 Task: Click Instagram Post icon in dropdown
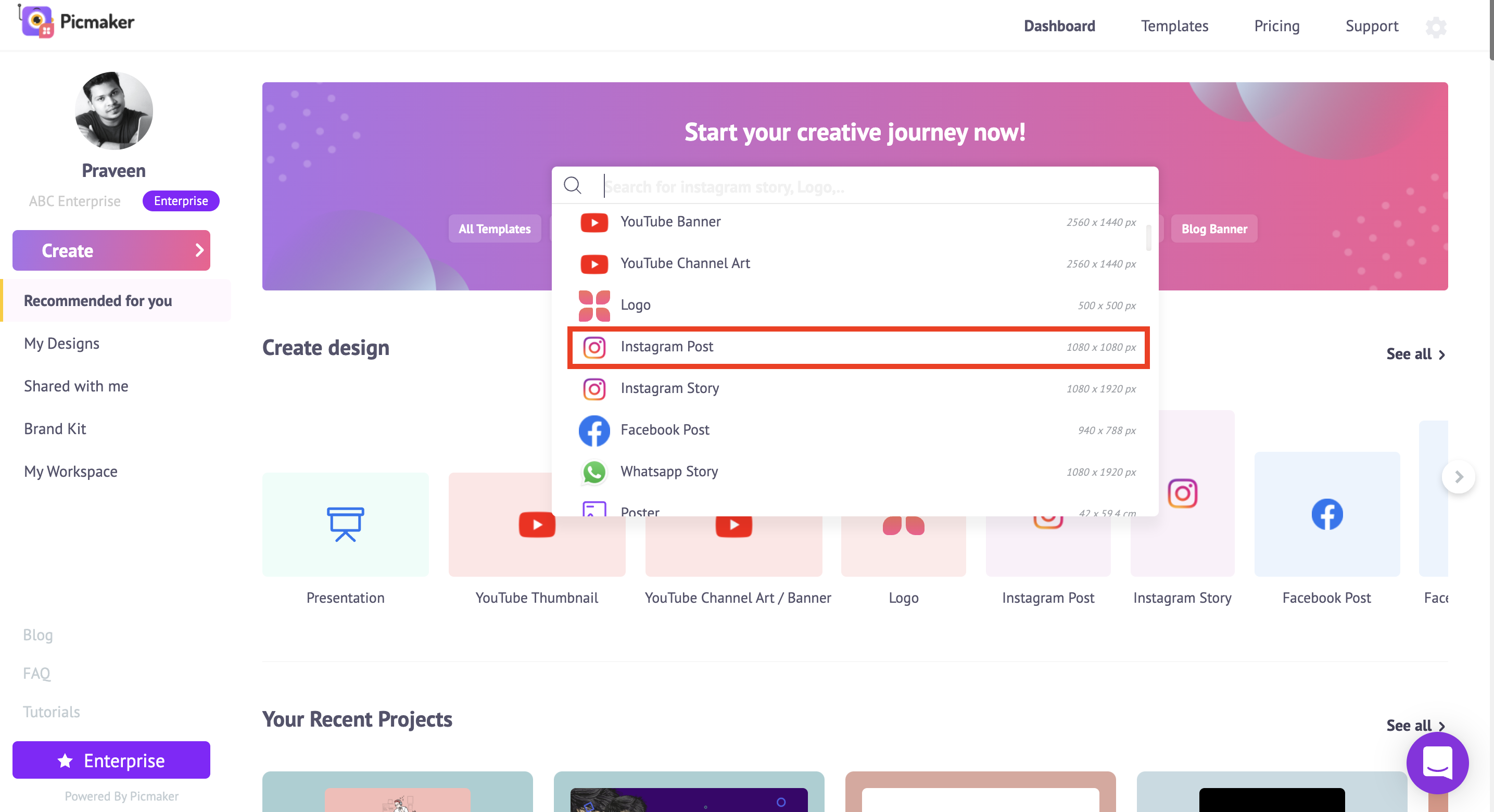pos(594,347)
